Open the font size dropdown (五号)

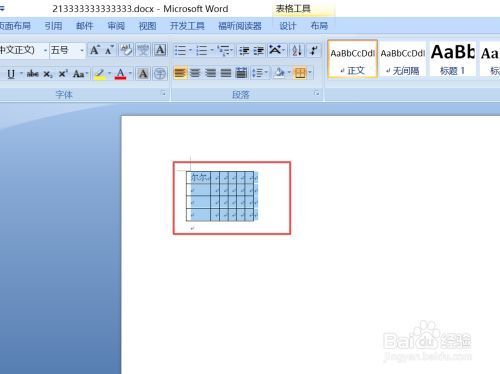pos(82,51)
